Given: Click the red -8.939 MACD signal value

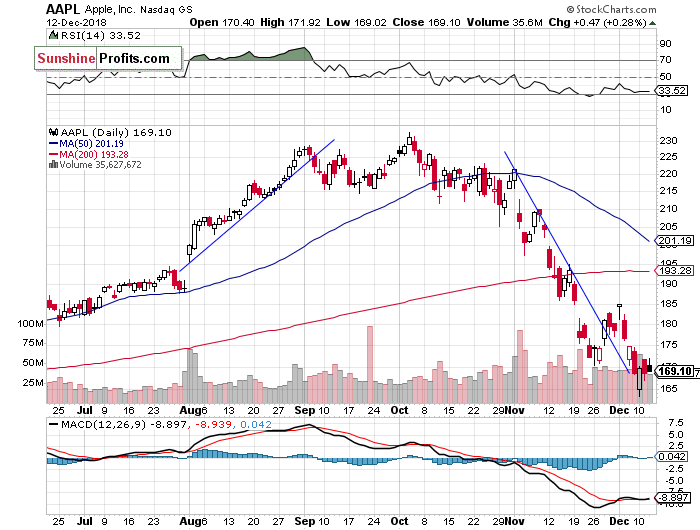Looking at the screenshot, I should coord(212,425).
